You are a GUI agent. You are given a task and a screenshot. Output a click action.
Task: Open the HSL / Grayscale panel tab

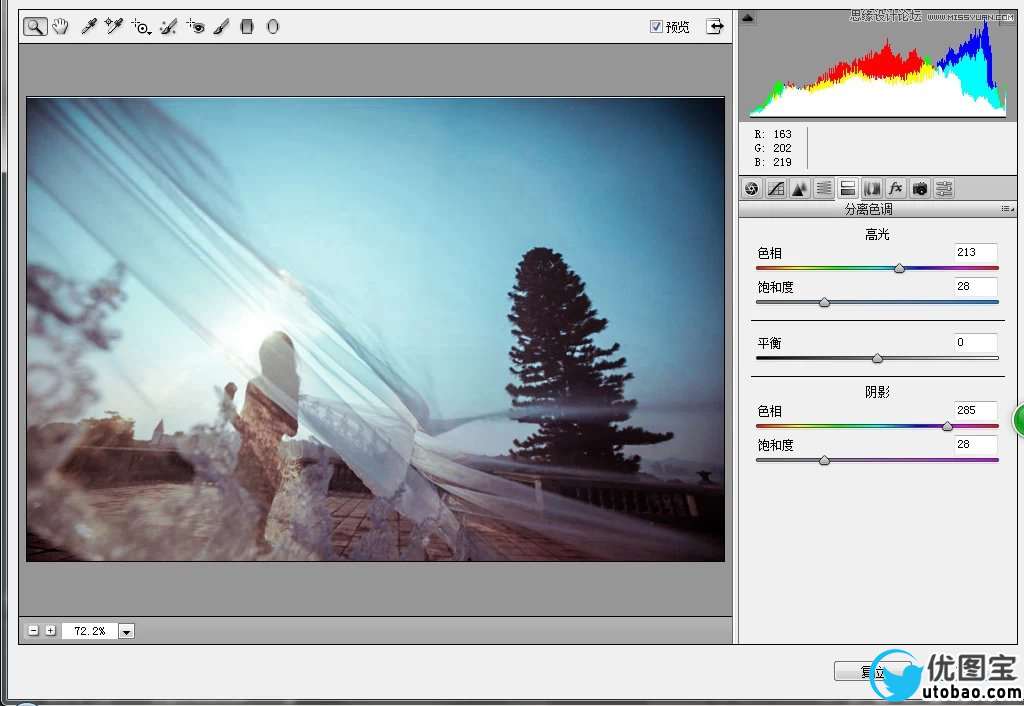[x=824, y=189]
